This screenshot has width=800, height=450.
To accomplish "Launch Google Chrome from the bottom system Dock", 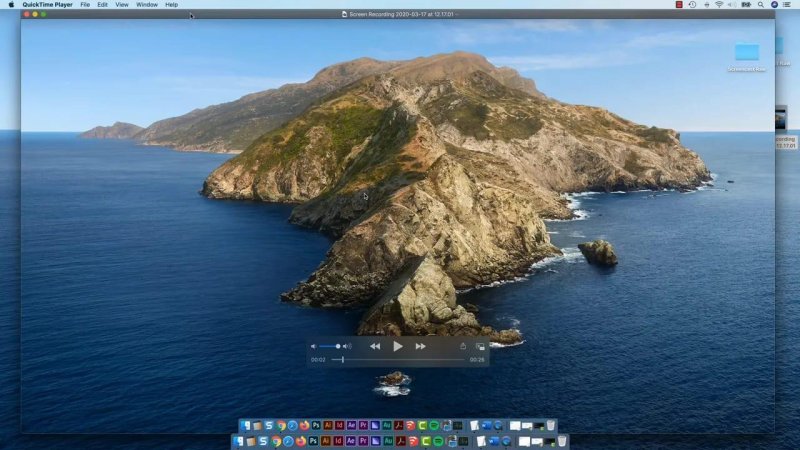I will (276, 441).
